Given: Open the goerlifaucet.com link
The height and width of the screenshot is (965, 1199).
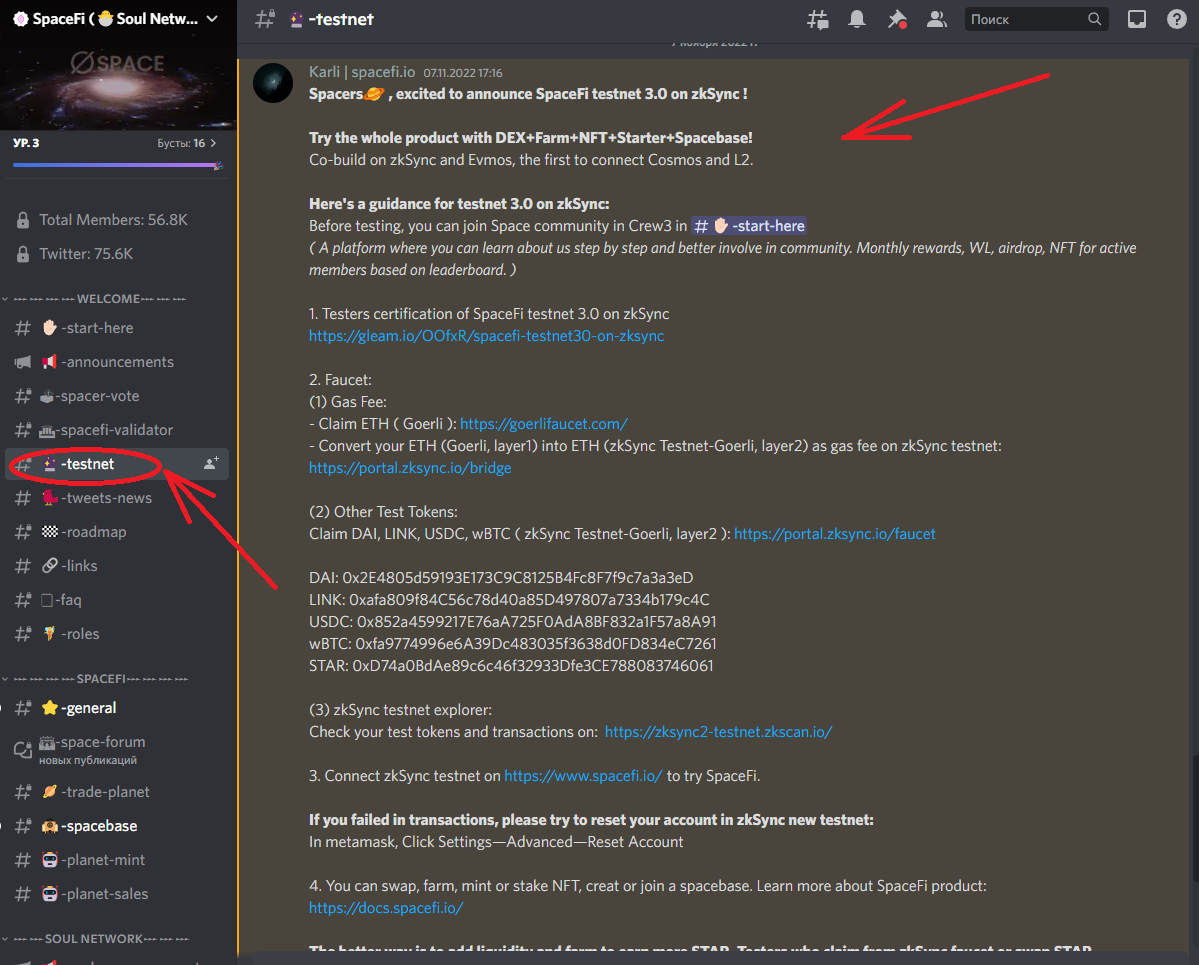Looking at the screenshot, I should [x=544, y=424].
